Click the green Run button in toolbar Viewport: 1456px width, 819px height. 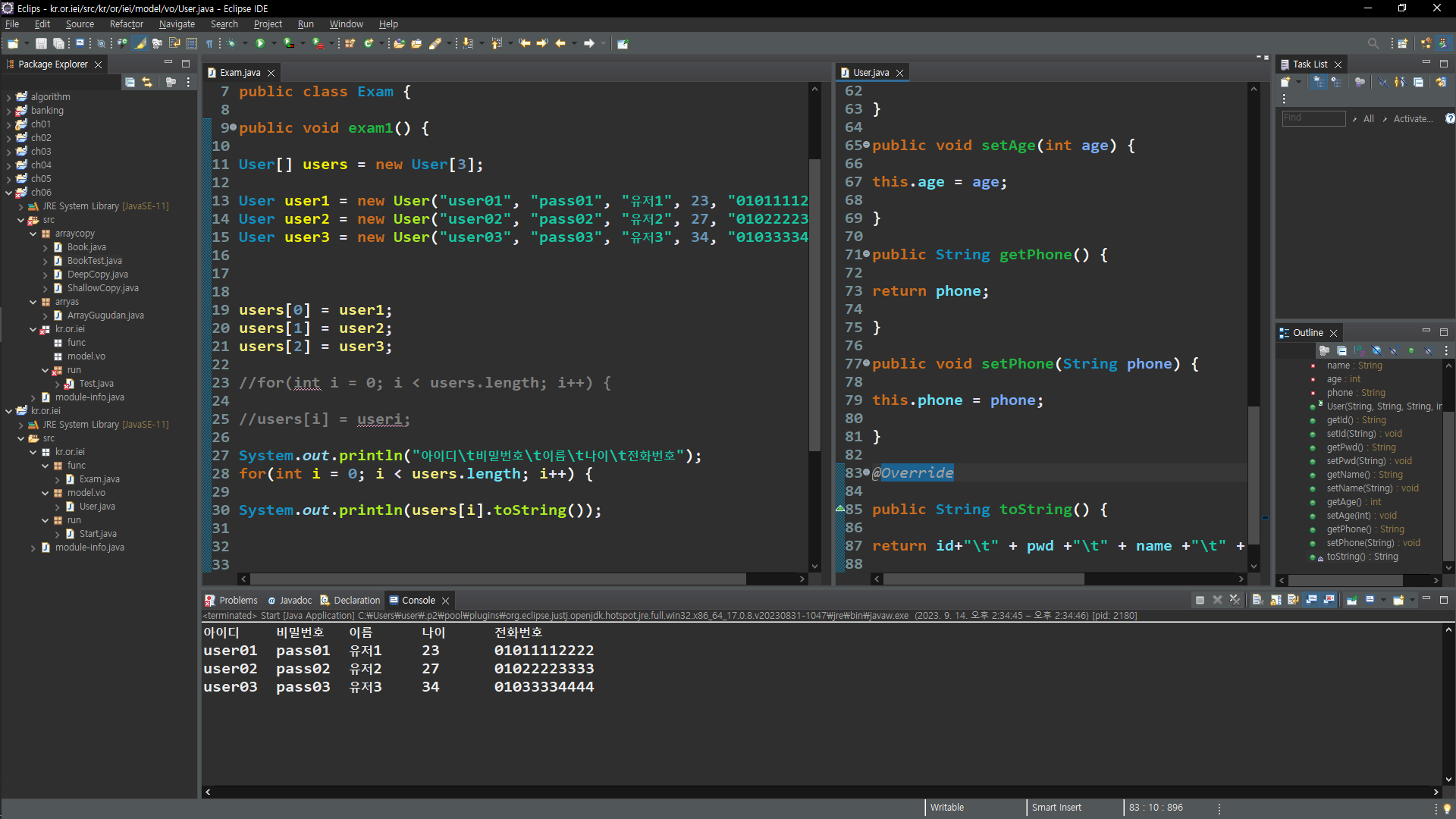point(260,43)
